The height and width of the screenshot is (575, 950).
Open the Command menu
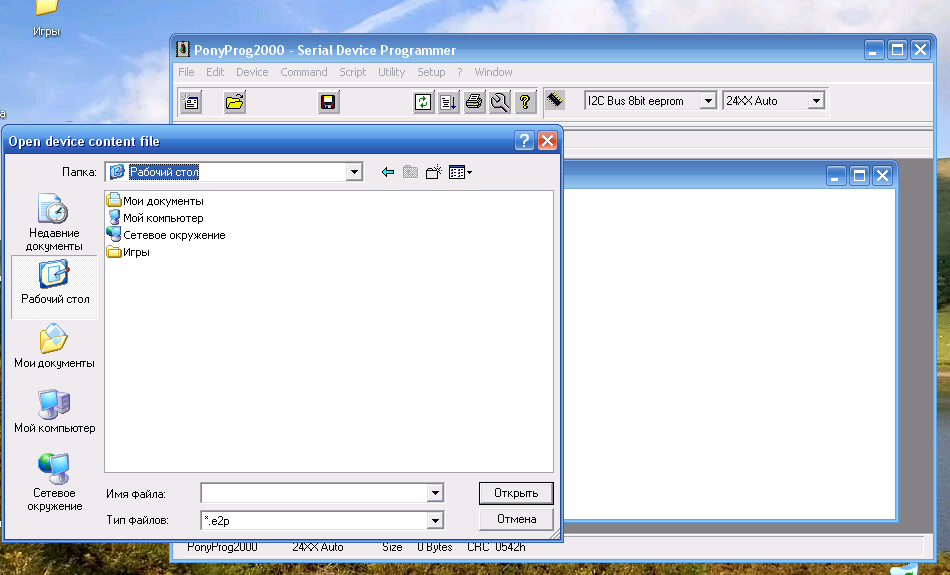304,72
